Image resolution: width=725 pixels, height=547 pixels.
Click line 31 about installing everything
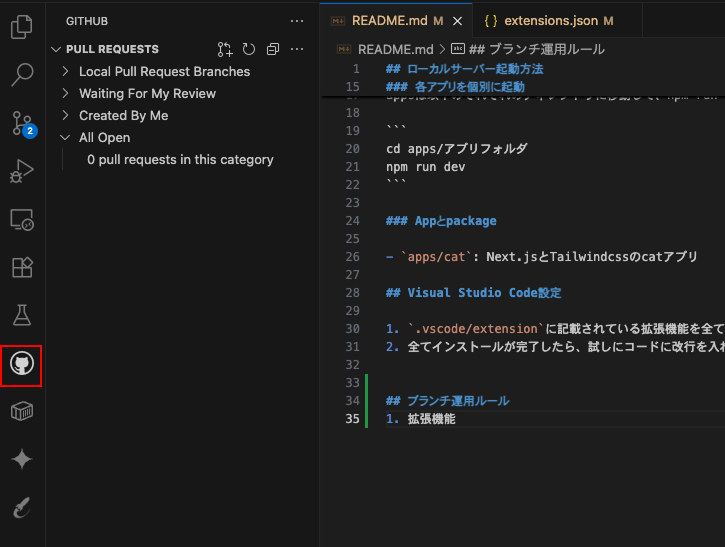tap(555, 347)
